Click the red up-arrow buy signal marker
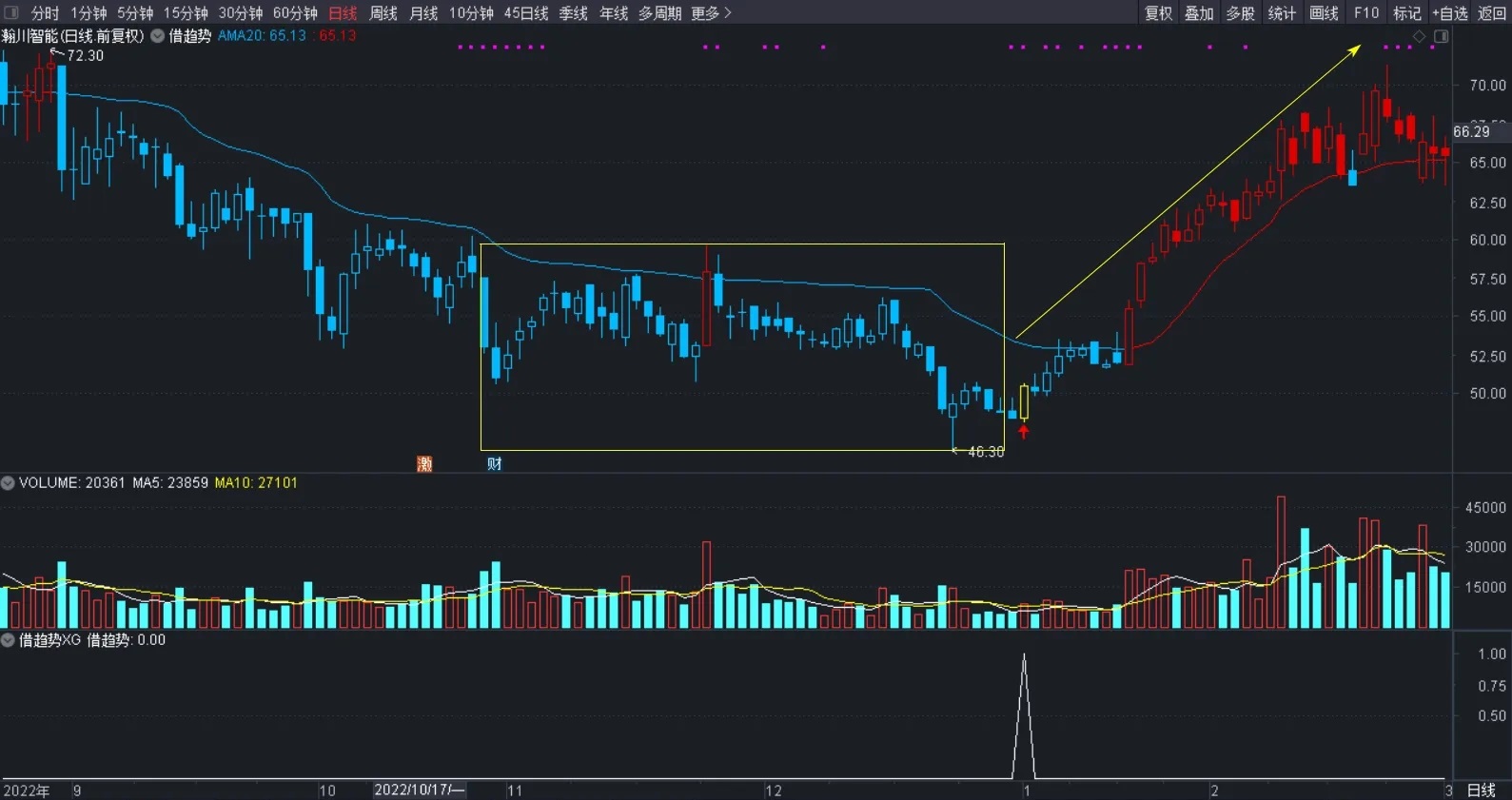Screen dimensions: 1512x800 click(1024, 432)
